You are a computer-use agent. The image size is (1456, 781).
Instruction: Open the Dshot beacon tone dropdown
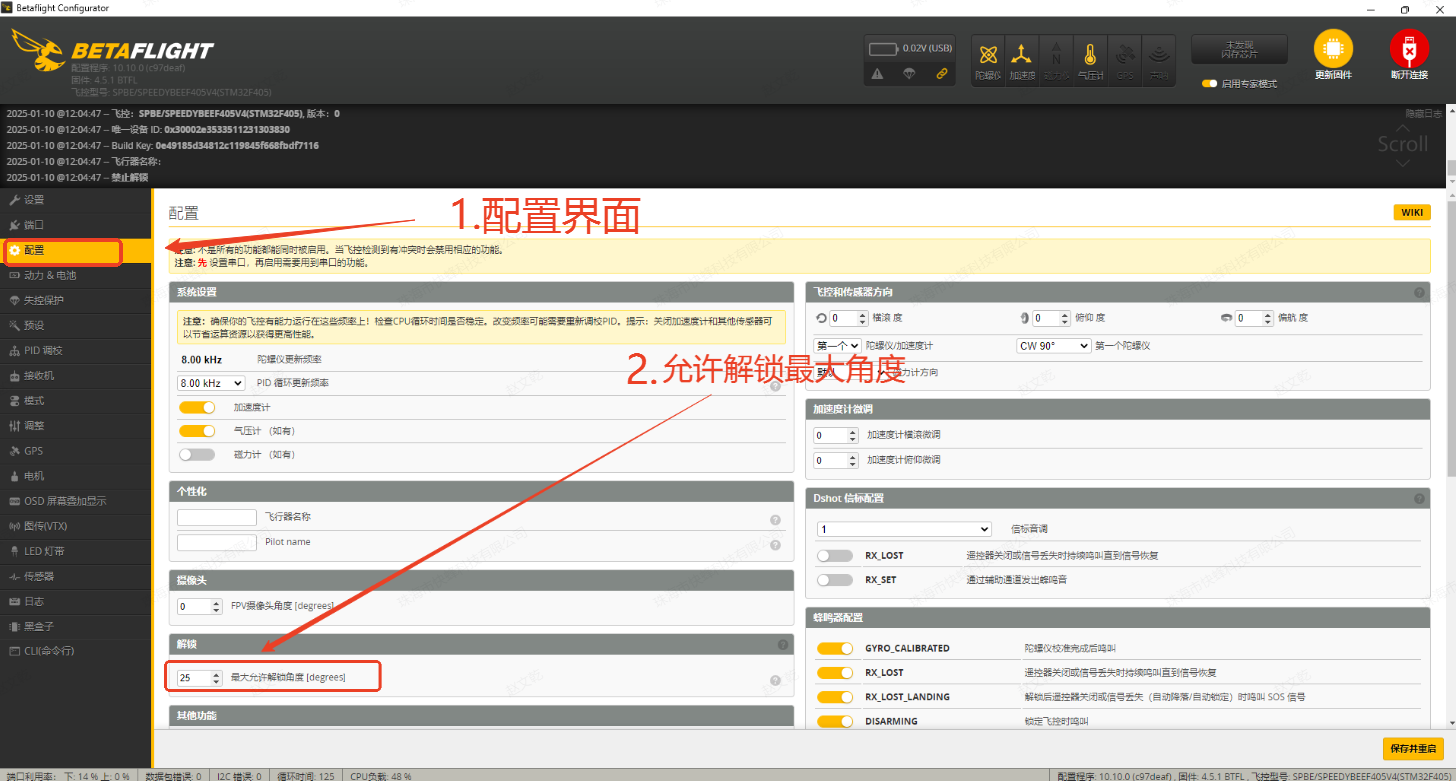coord(904,529)
